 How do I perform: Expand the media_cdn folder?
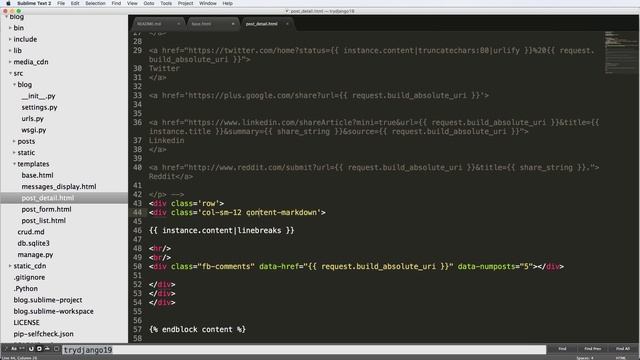[10, 62]
